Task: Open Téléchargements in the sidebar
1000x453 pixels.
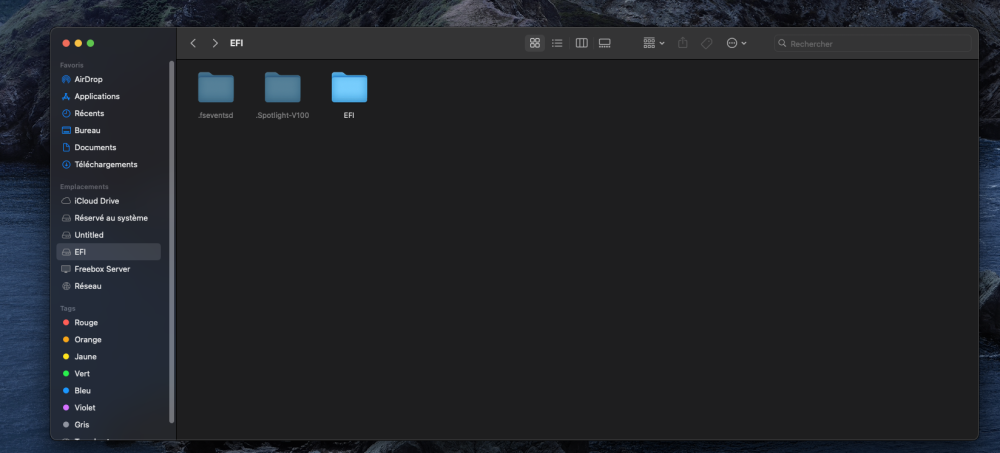Action: (x=108, y=165)
